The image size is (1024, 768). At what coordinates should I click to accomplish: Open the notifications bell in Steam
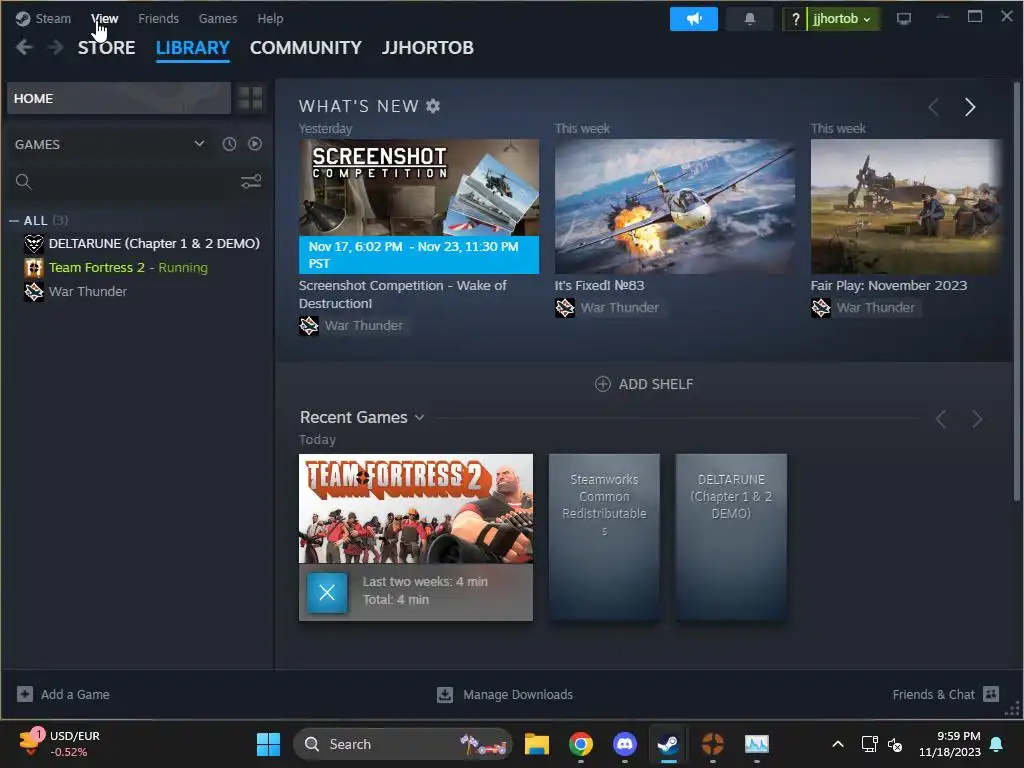pyautogui.click(x=750, y=19)
